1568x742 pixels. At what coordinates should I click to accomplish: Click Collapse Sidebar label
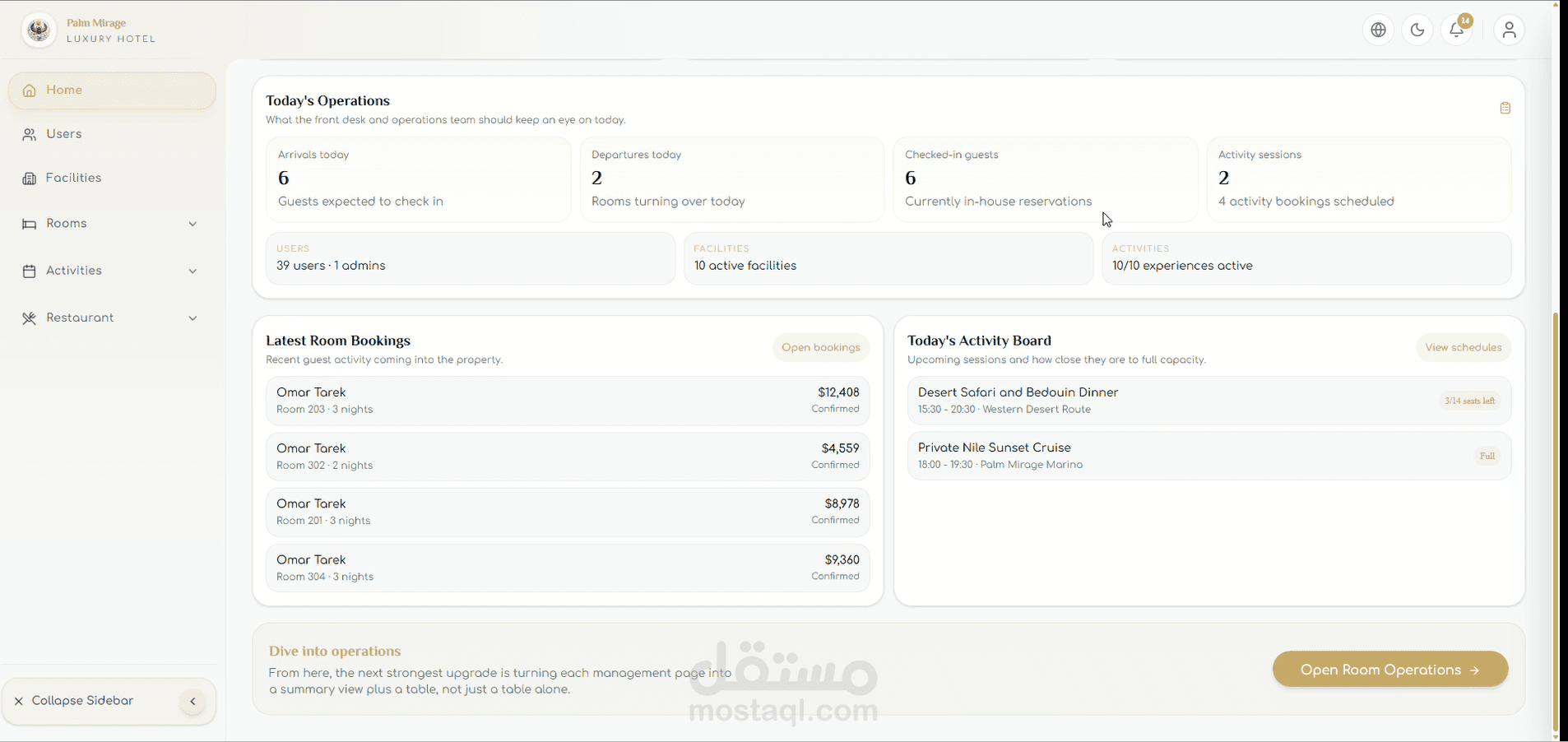(x=82, y=701)
